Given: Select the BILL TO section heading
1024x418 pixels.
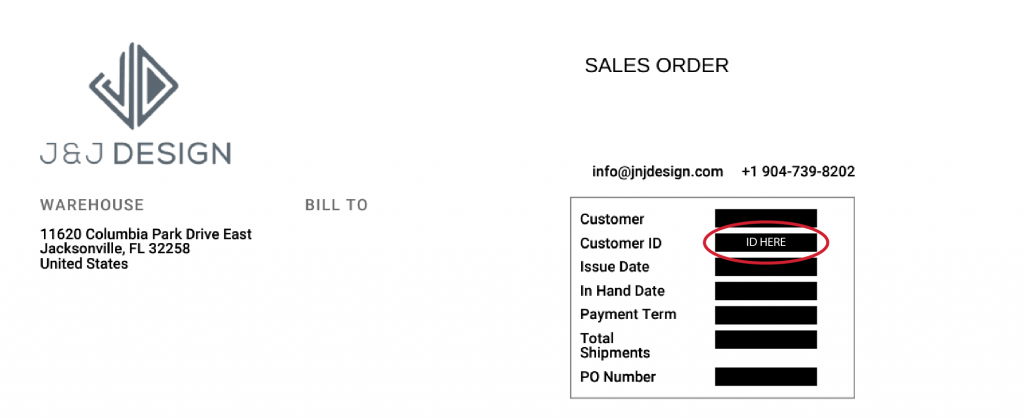Looking at the screenshot, I should [x=336, y=205].
